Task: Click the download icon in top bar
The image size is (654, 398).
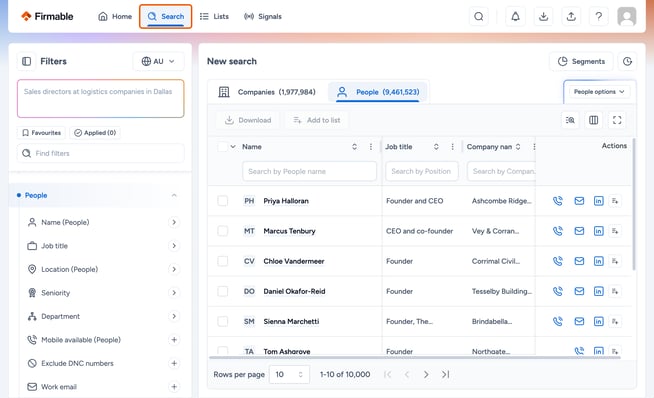Action: (x=543, y=16)
